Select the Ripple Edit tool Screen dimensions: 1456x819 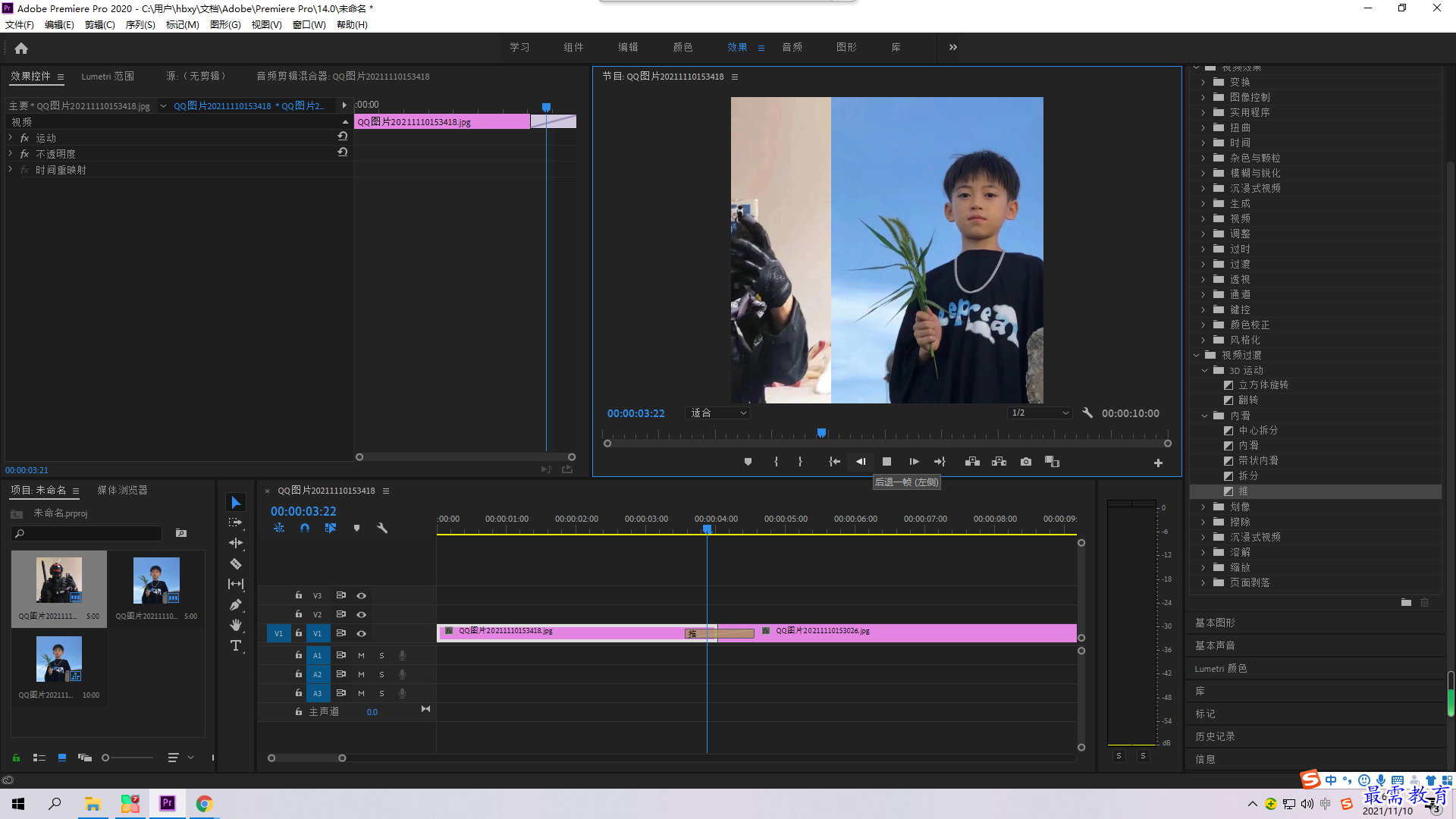pyautogui.click(x=236, y=543)
